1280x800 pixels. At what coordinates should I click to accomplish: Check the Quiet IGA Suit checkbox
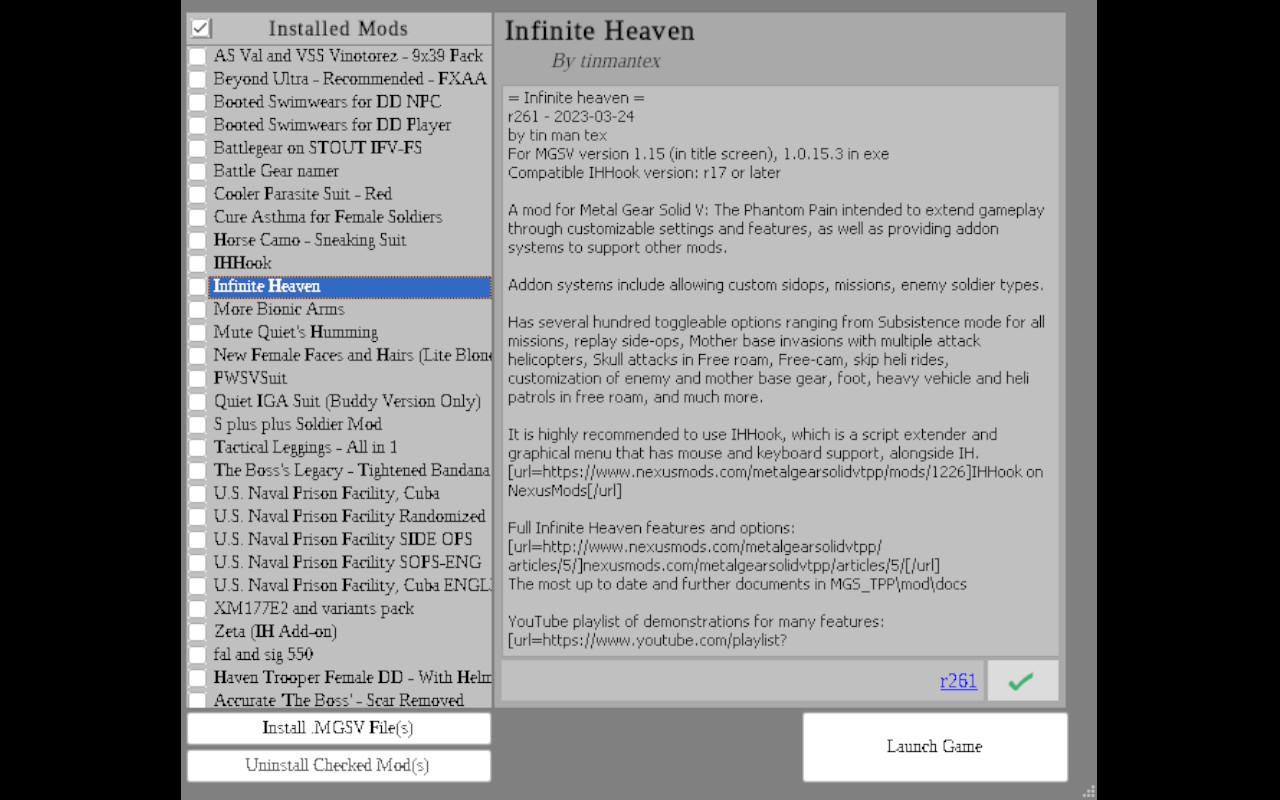click(x=197, y=401)
